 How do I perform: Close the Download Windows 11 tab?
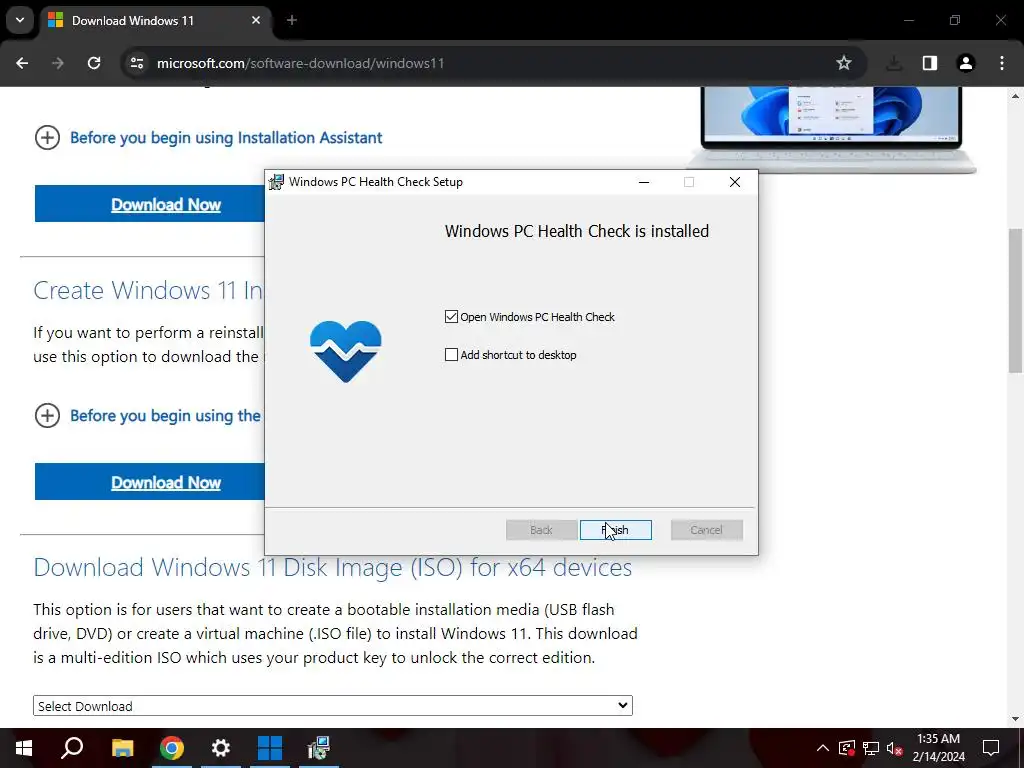pyautogui.click(x=256, y=20)
